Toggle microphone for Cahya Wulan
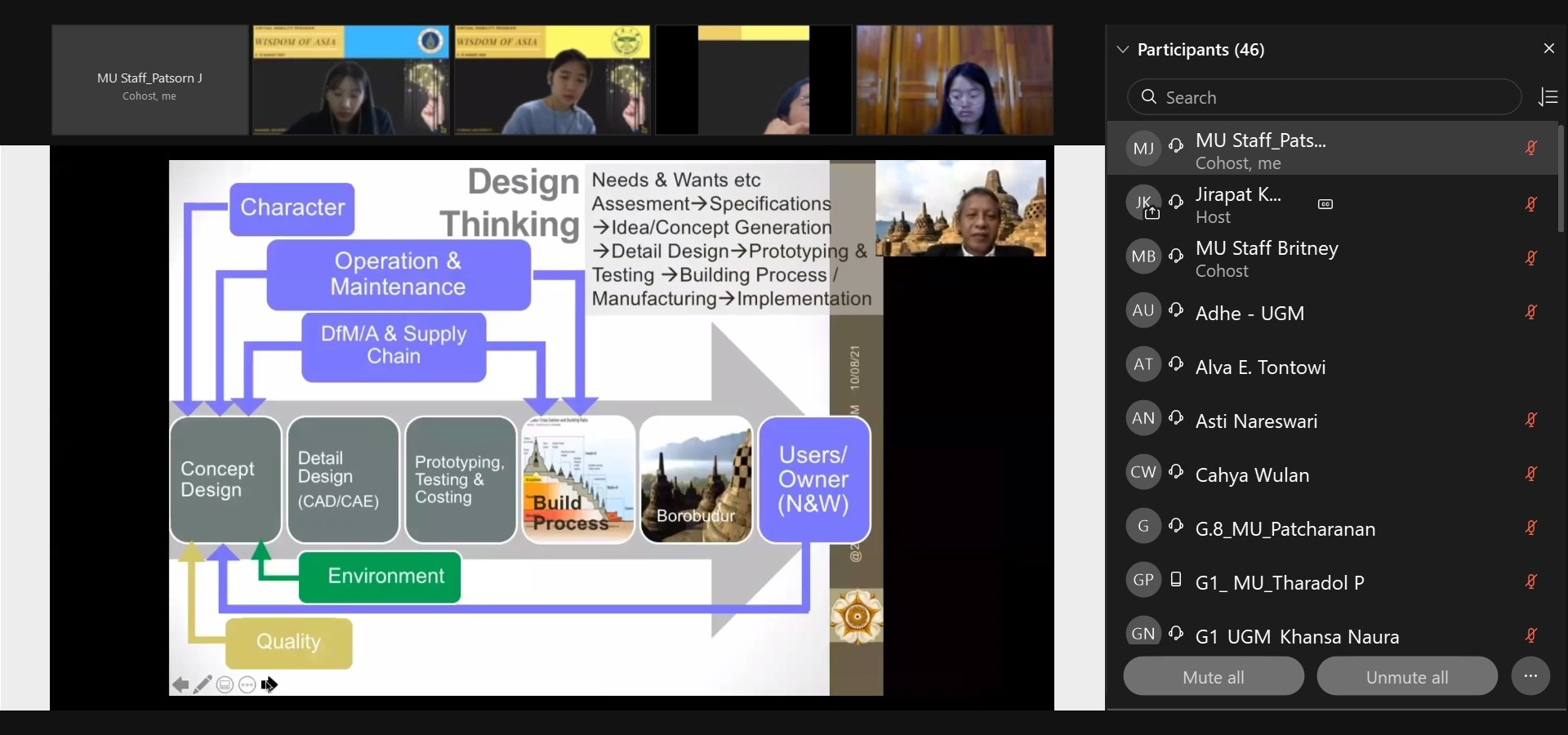 tap(1531, 474)
